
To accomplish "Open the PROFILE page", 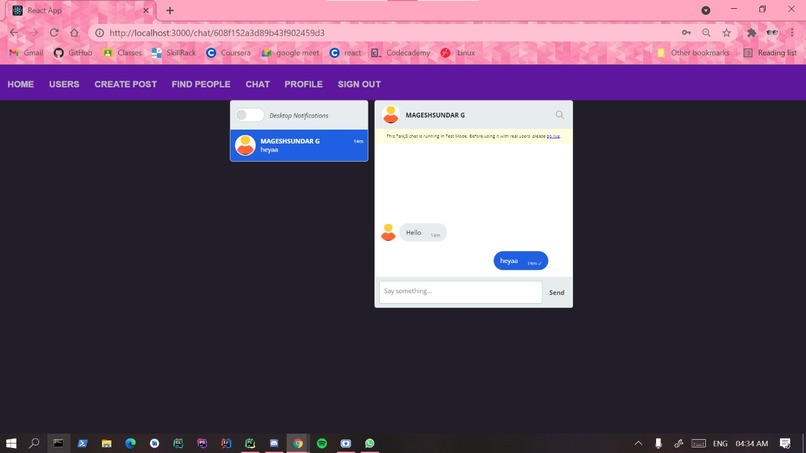I will tap(303, 84).
